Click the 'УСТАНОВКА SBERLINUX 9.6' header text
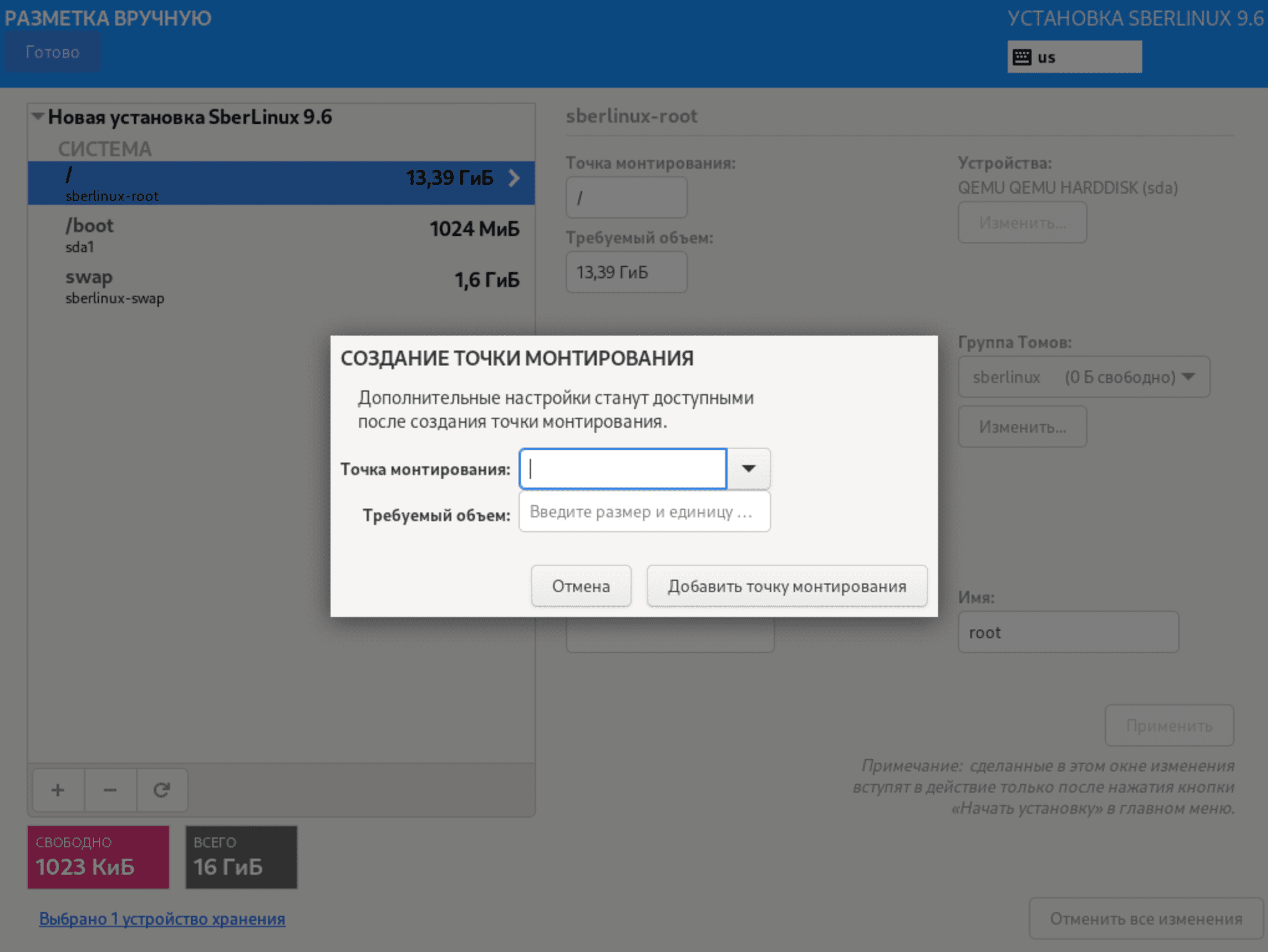1268x952 pixels. (x=1135, y=19)
